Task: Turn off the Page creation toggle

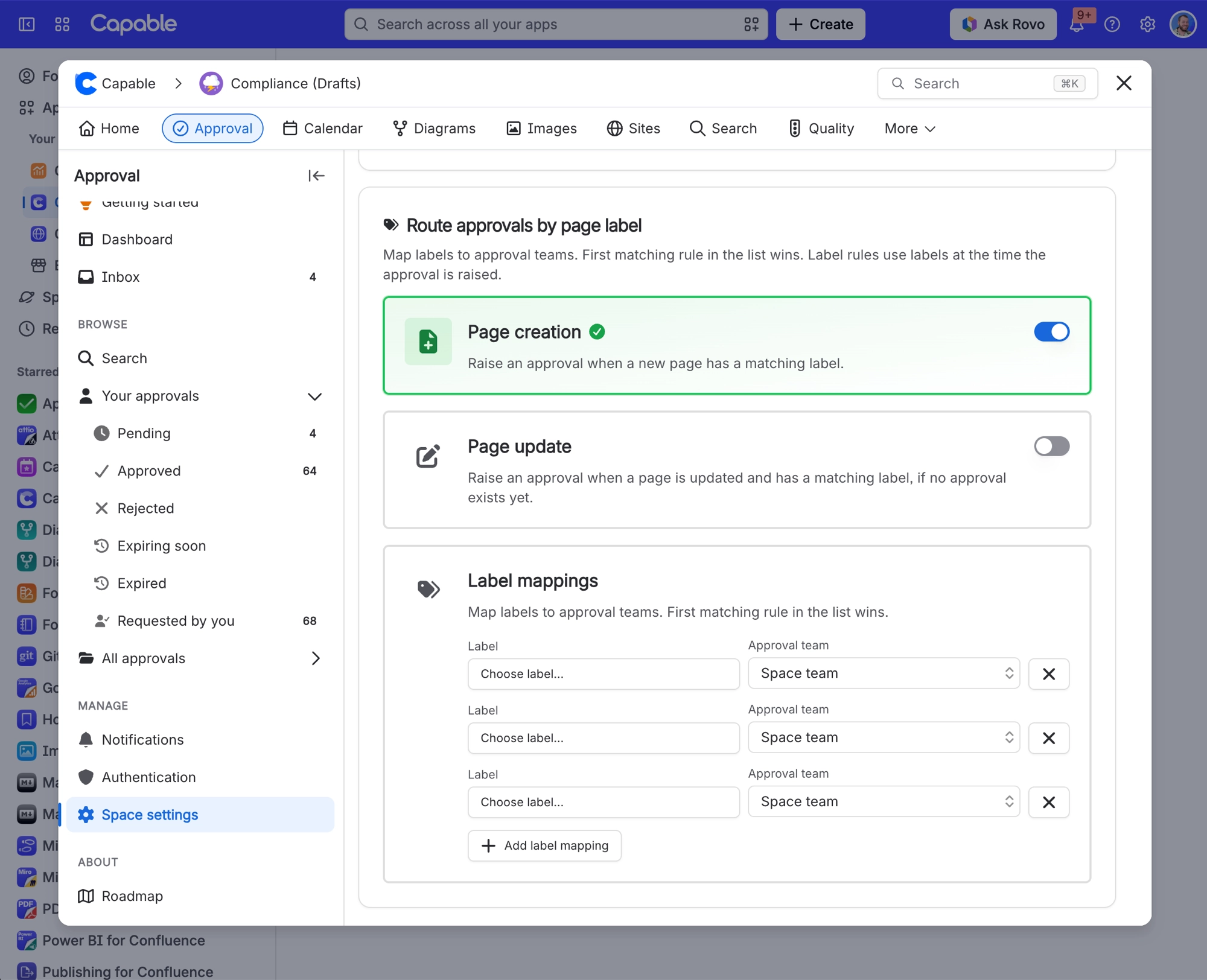Action: (x=1051, y=332)
